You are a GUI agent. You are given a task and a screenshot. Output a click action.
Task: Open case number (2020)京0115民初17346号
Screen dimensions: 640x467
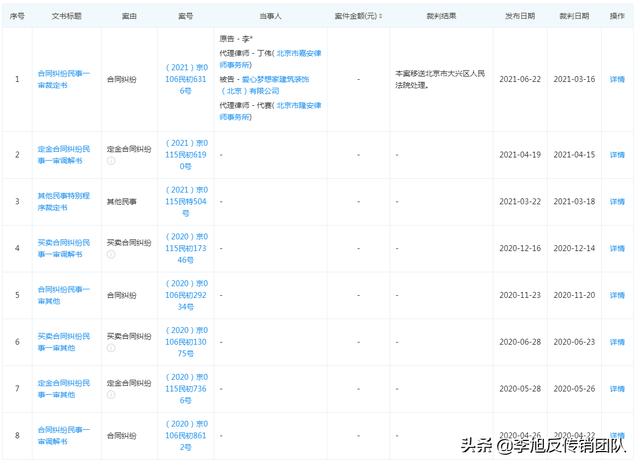pos(186,248)
